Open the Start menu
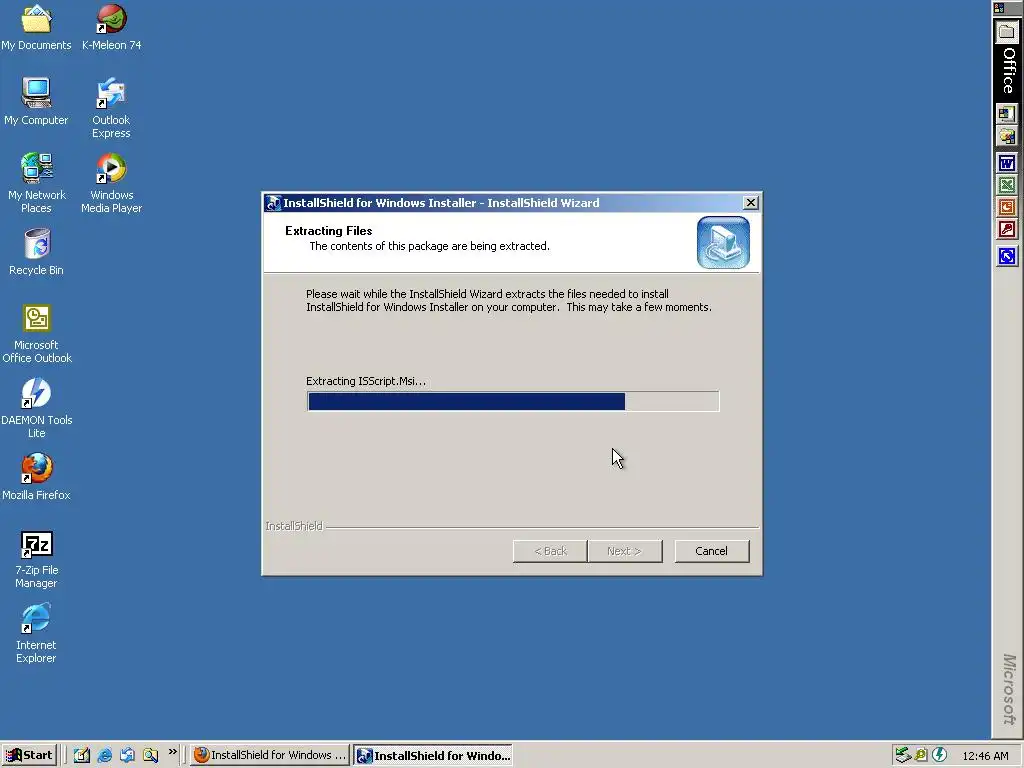Image resolution: width=1024 pixels, height=768 pixels. (x=29, y=755)
